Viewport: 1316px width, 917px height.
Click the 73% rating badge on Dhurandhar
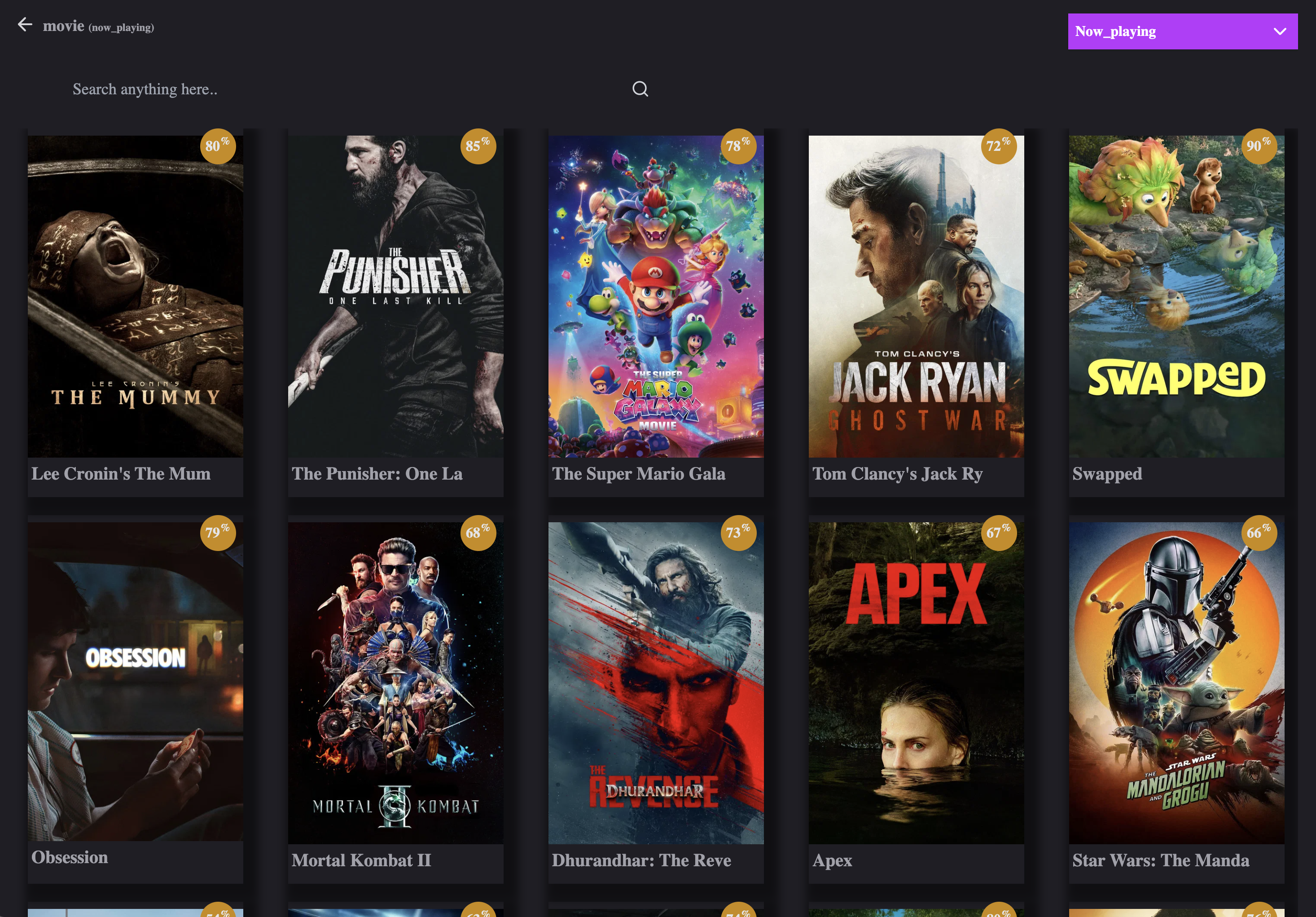(x=738, y=533)
